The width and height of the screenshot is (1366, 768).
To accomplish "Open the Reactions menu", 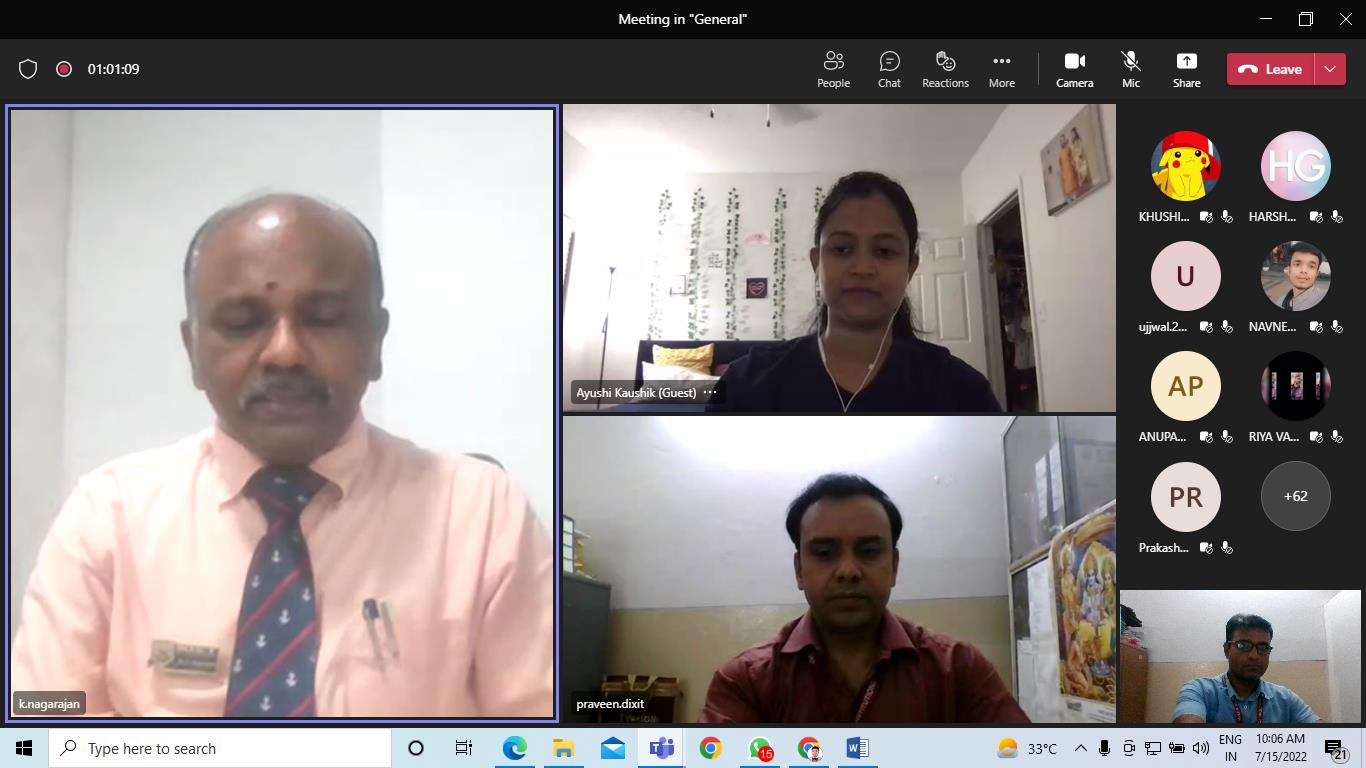I will click(x=945, y=69).
